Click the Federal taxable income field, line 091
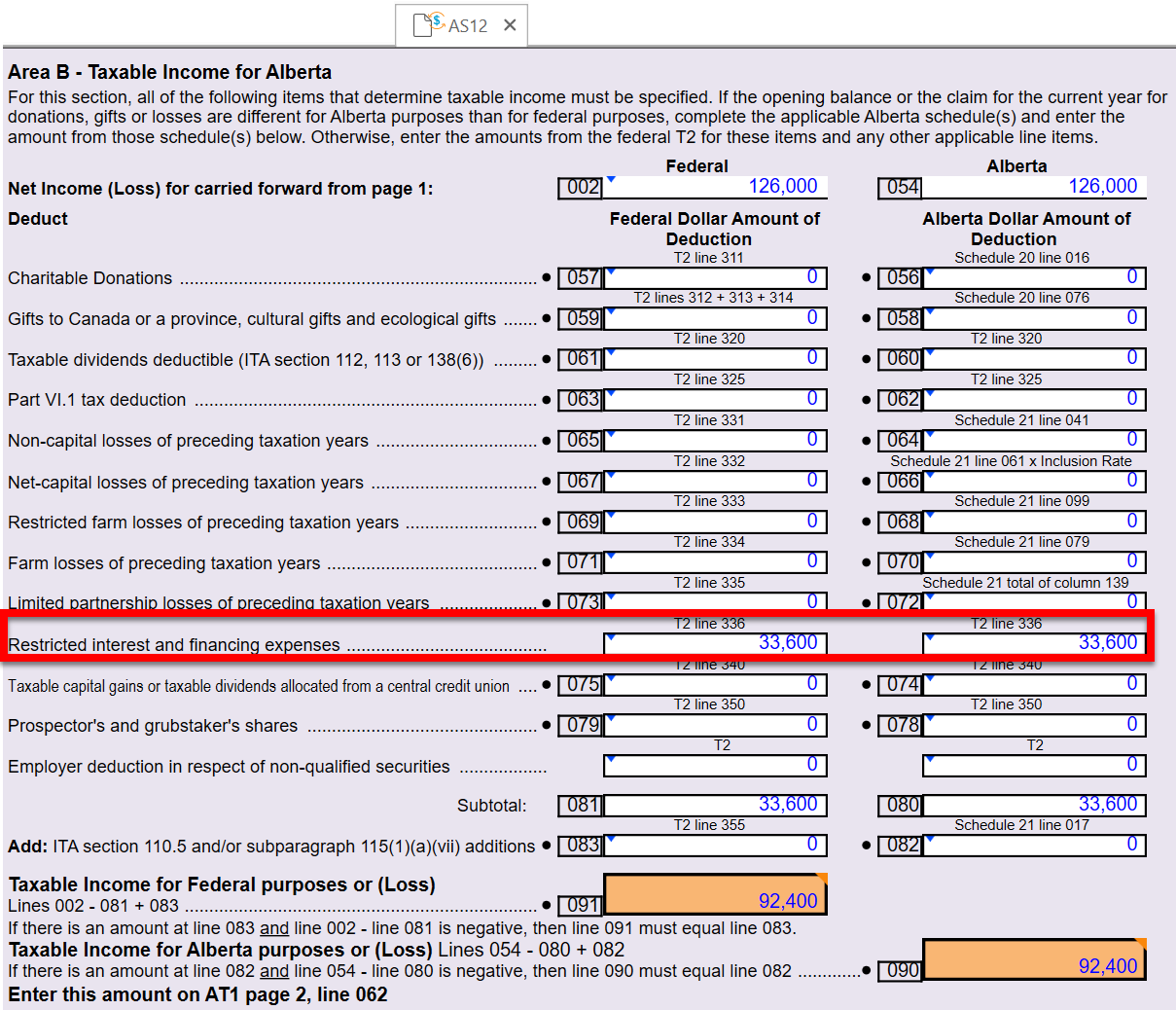 [x=715, y=894]
